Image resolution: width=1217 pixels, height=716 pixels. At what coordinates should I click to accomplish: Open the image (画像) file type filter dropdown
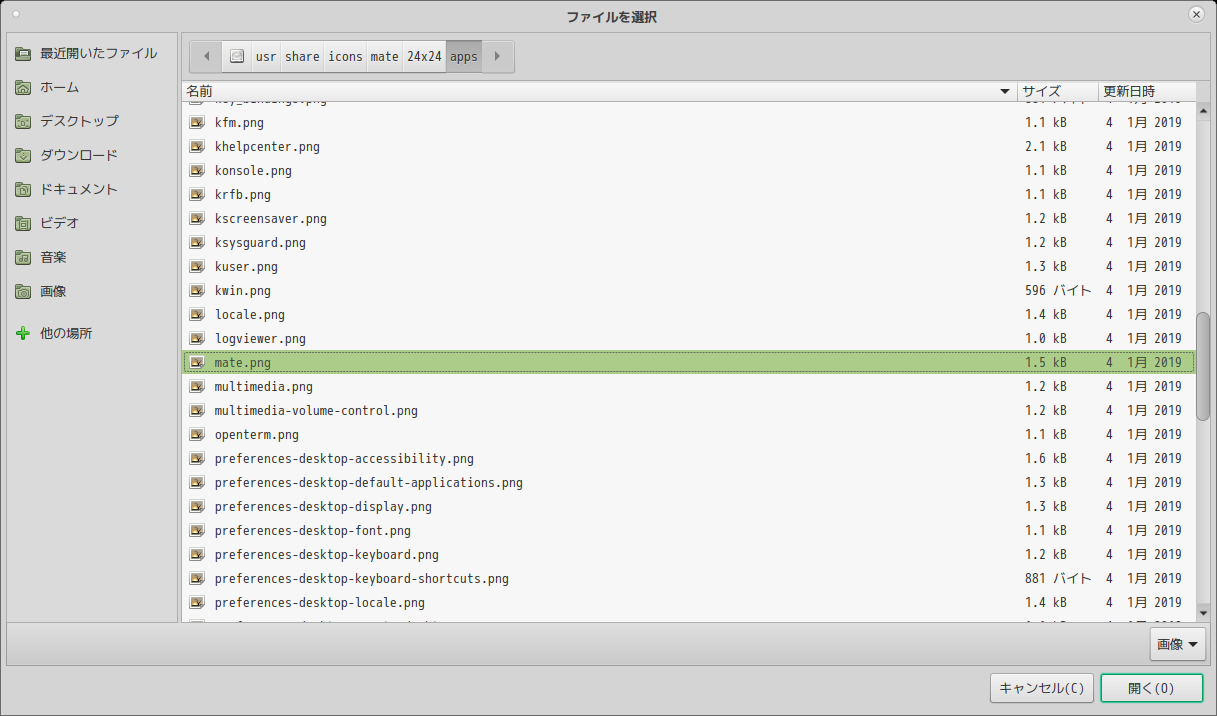coord(1177,645)
